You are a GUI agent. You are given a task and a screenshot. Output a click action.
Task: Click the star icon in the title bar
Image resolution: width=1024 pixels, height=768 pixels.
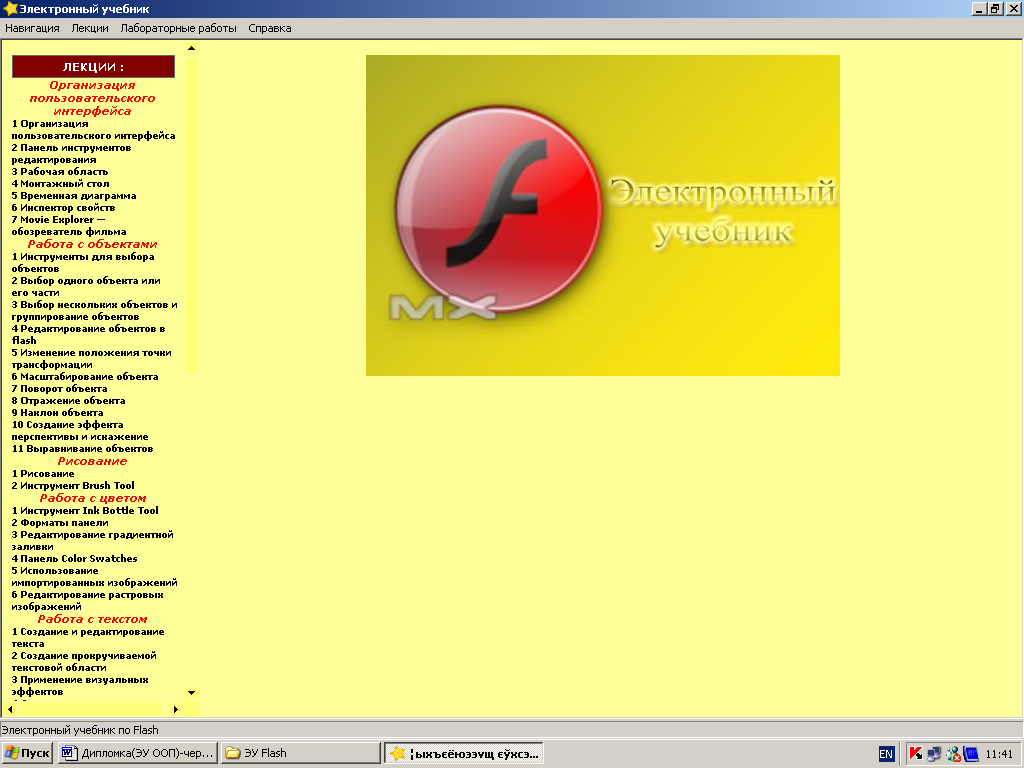coord(10,8)
